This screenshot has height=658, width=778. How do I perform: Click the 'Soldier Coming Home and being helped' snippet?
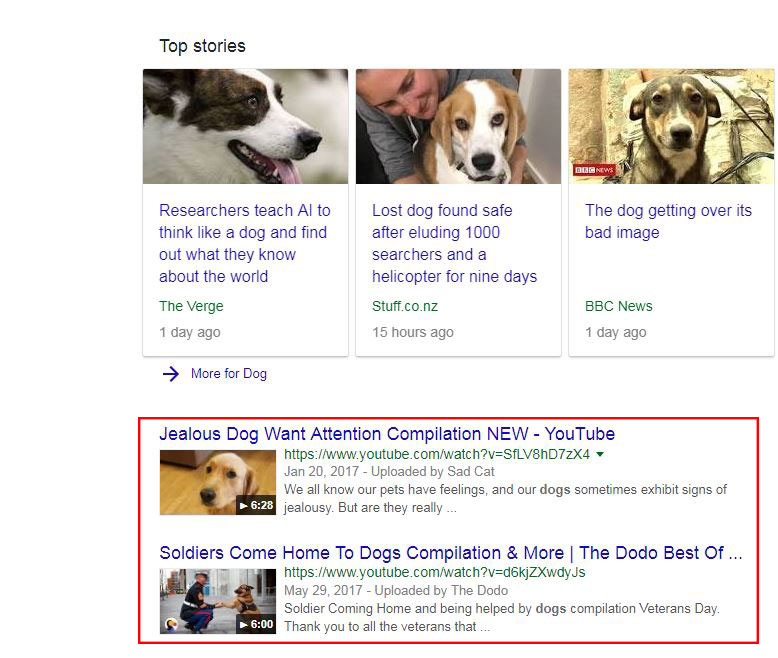point(502,618)
